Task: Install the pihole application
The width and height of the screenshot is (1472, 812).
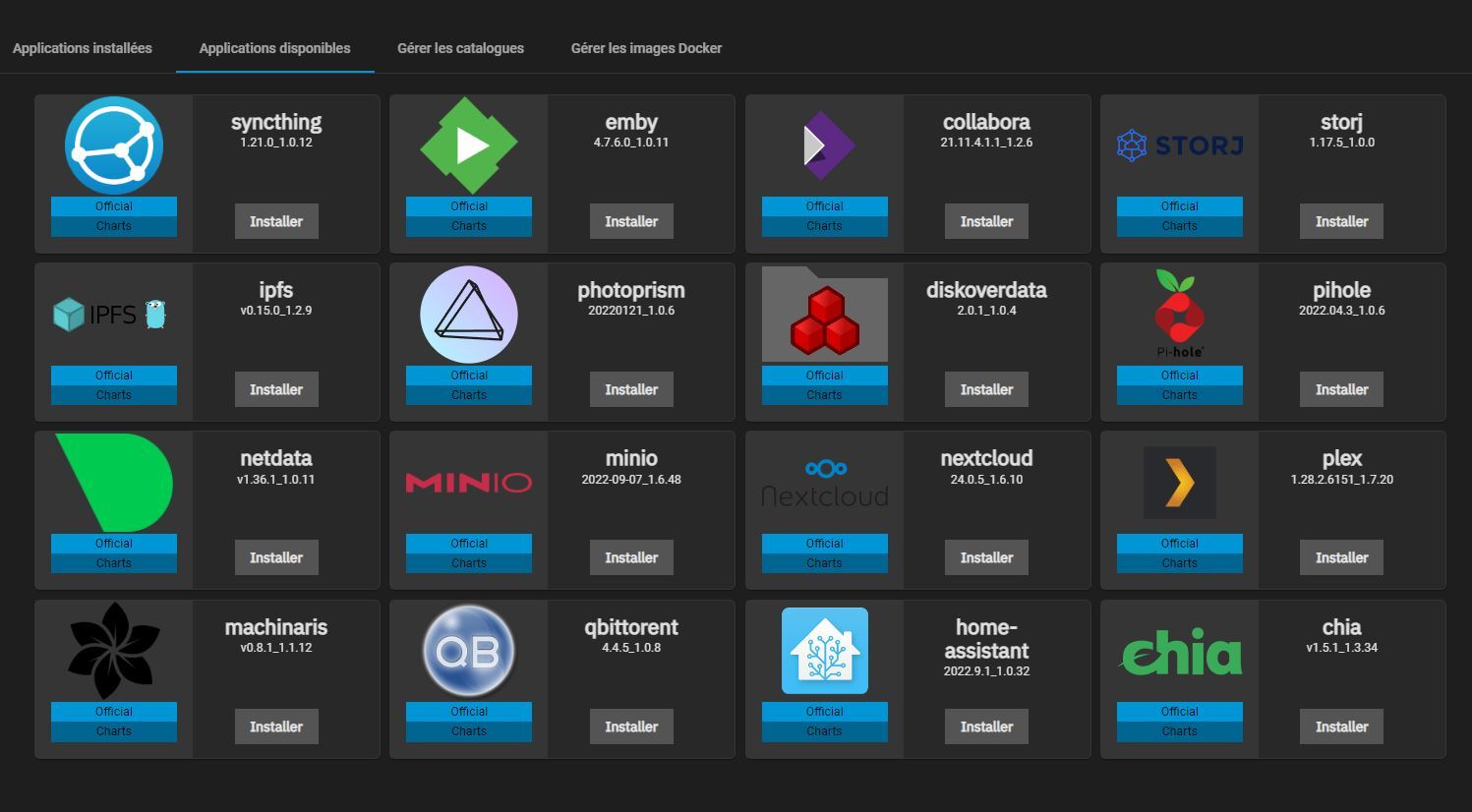Action: (x=1342, y=389)
